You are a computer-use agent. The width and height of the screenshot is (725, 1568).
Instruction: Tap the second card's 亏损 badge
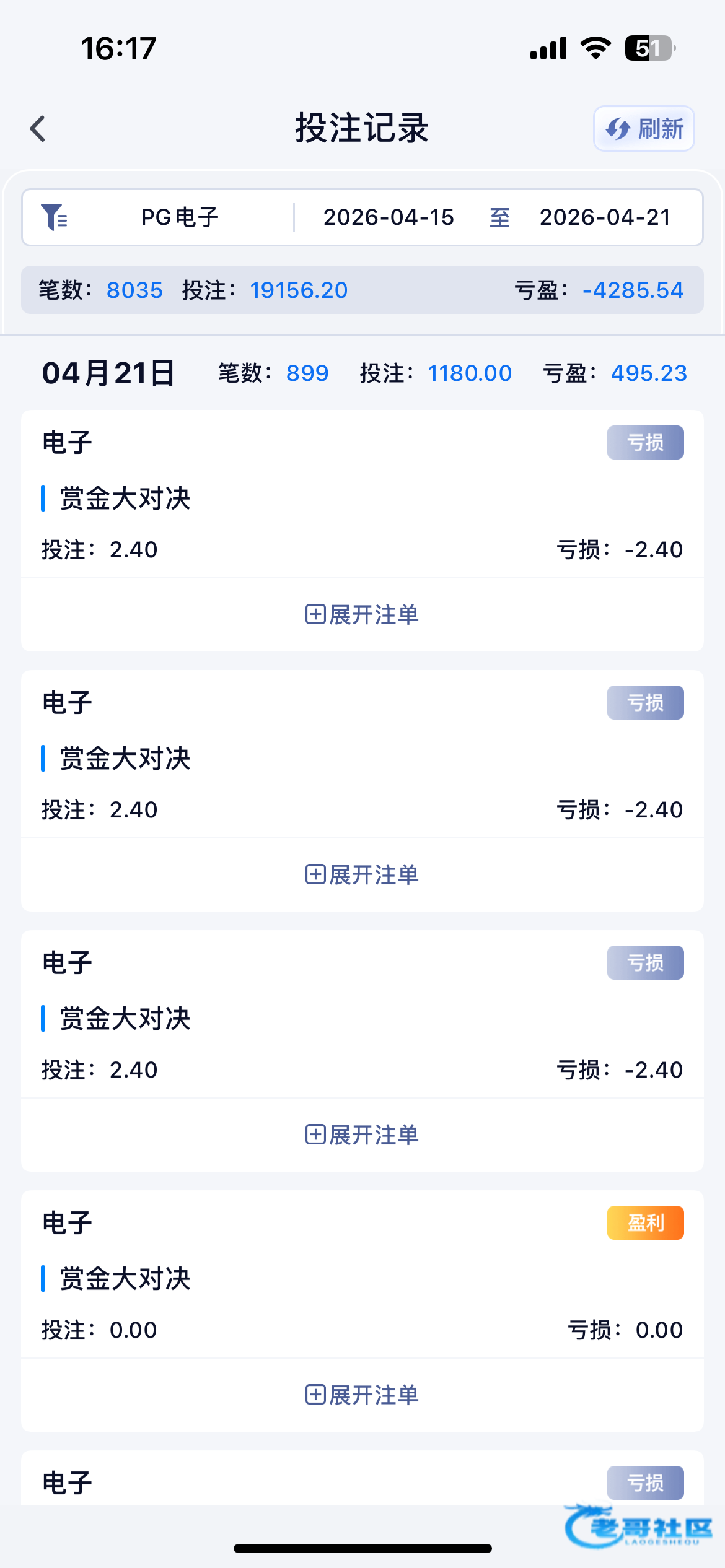point(645,702)
